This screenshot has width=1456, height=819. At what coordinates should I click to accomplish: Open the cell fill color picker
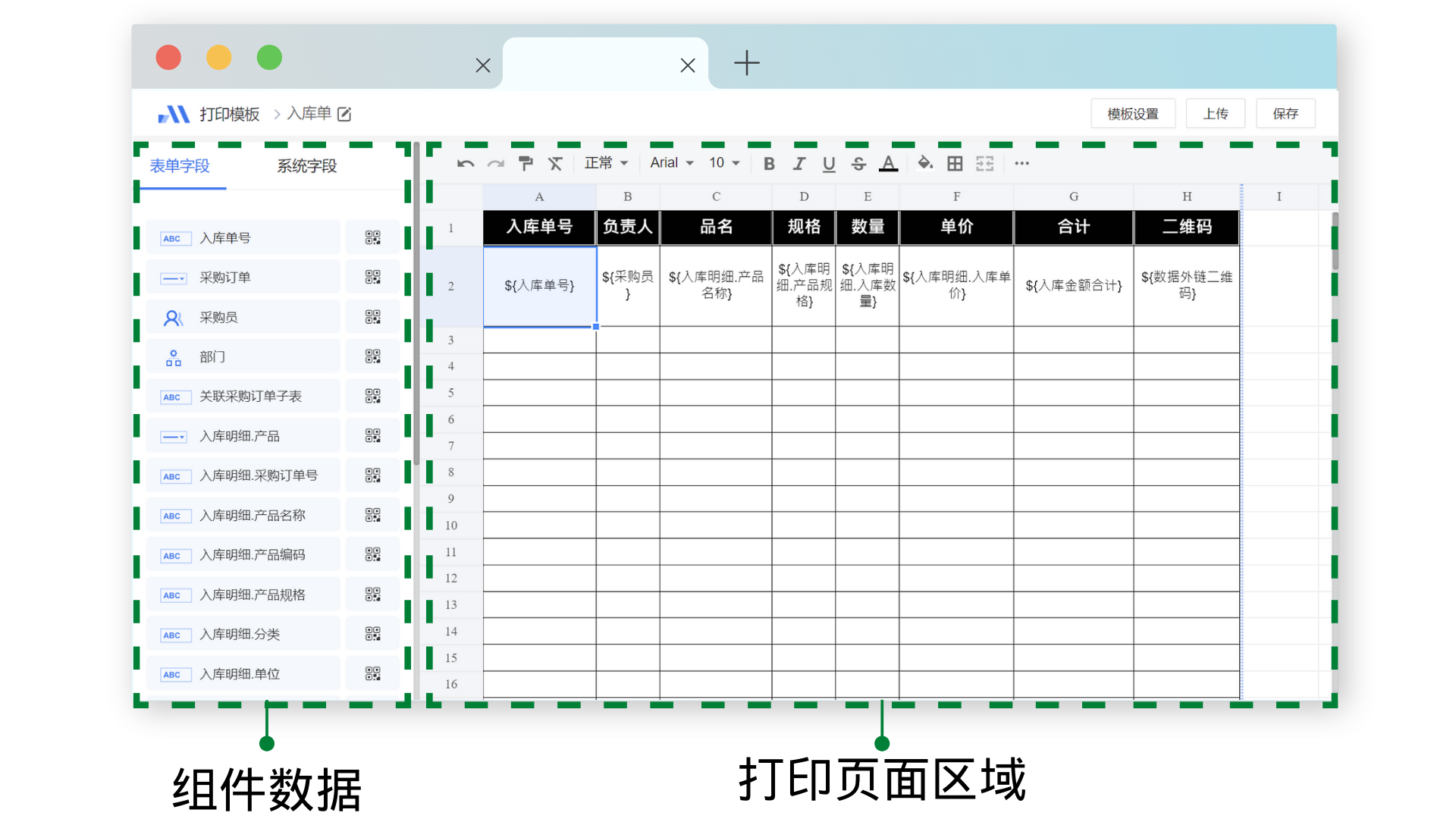(925, 163)
